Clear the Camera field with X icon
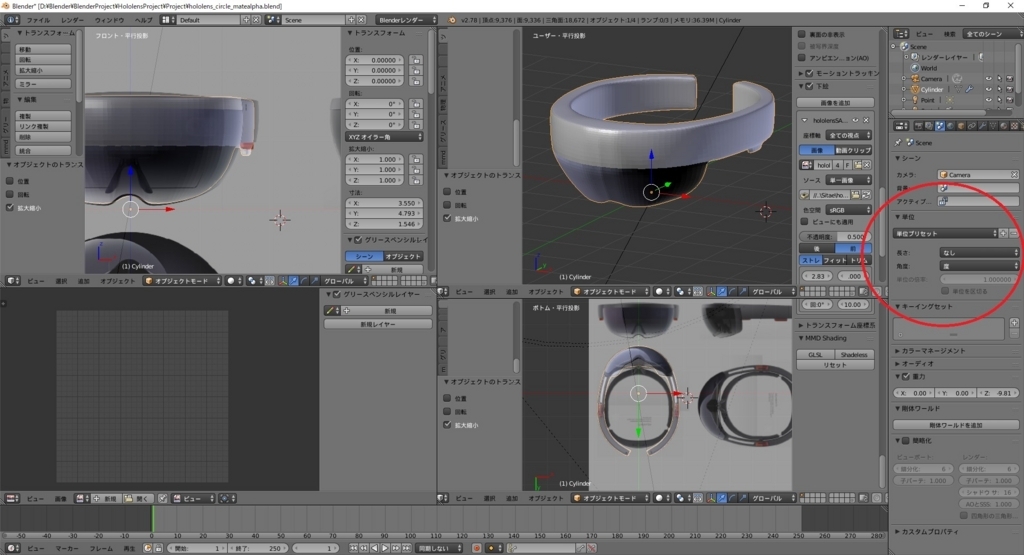 pos(1014,174)
